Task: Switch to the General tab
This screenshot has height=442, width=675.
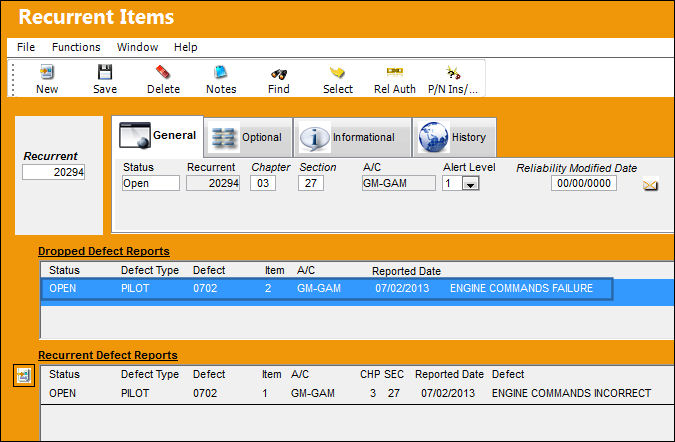Action: [158, 136]
